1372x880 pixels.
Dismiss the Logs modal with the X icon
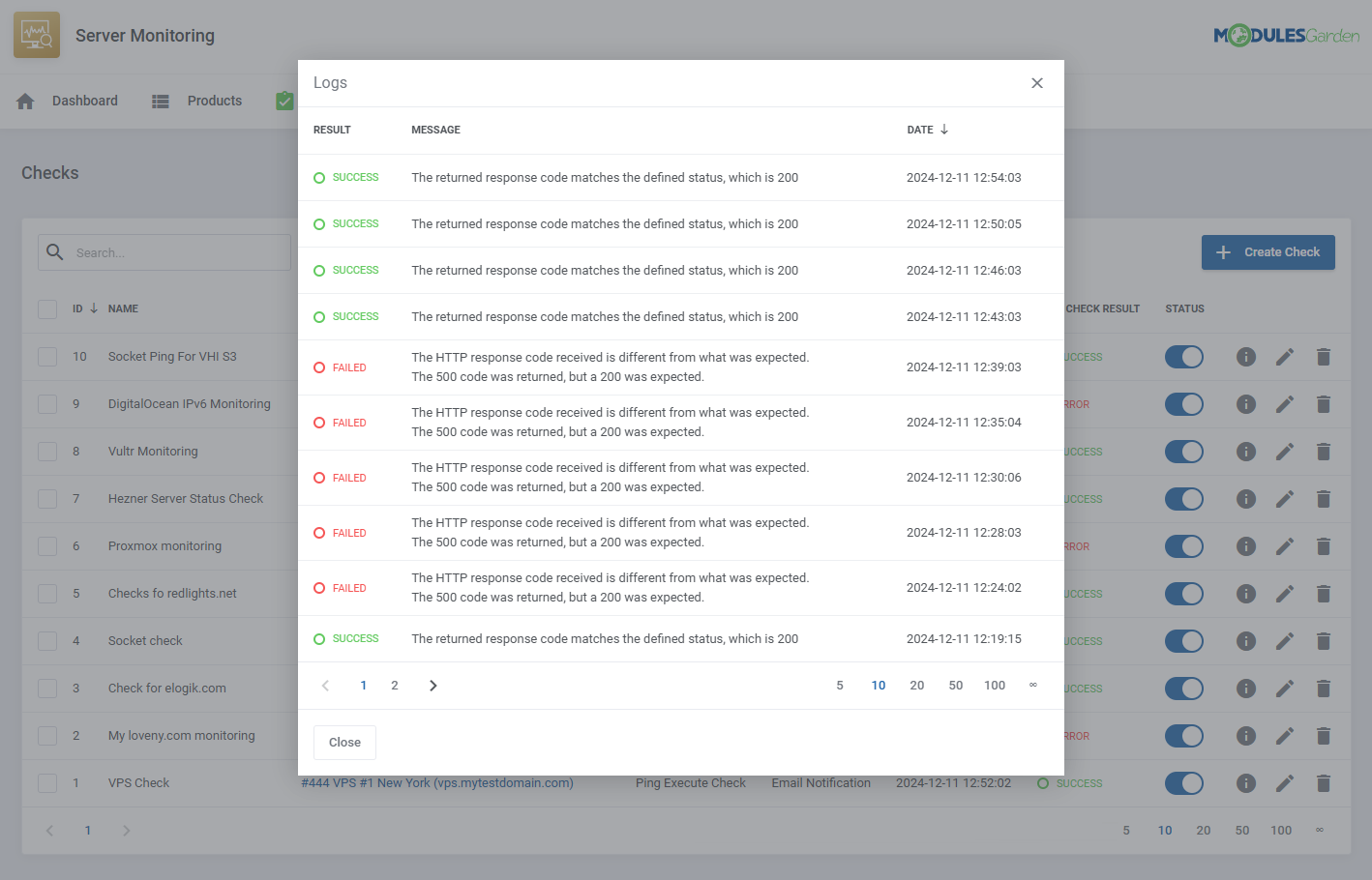[1037, 83]
